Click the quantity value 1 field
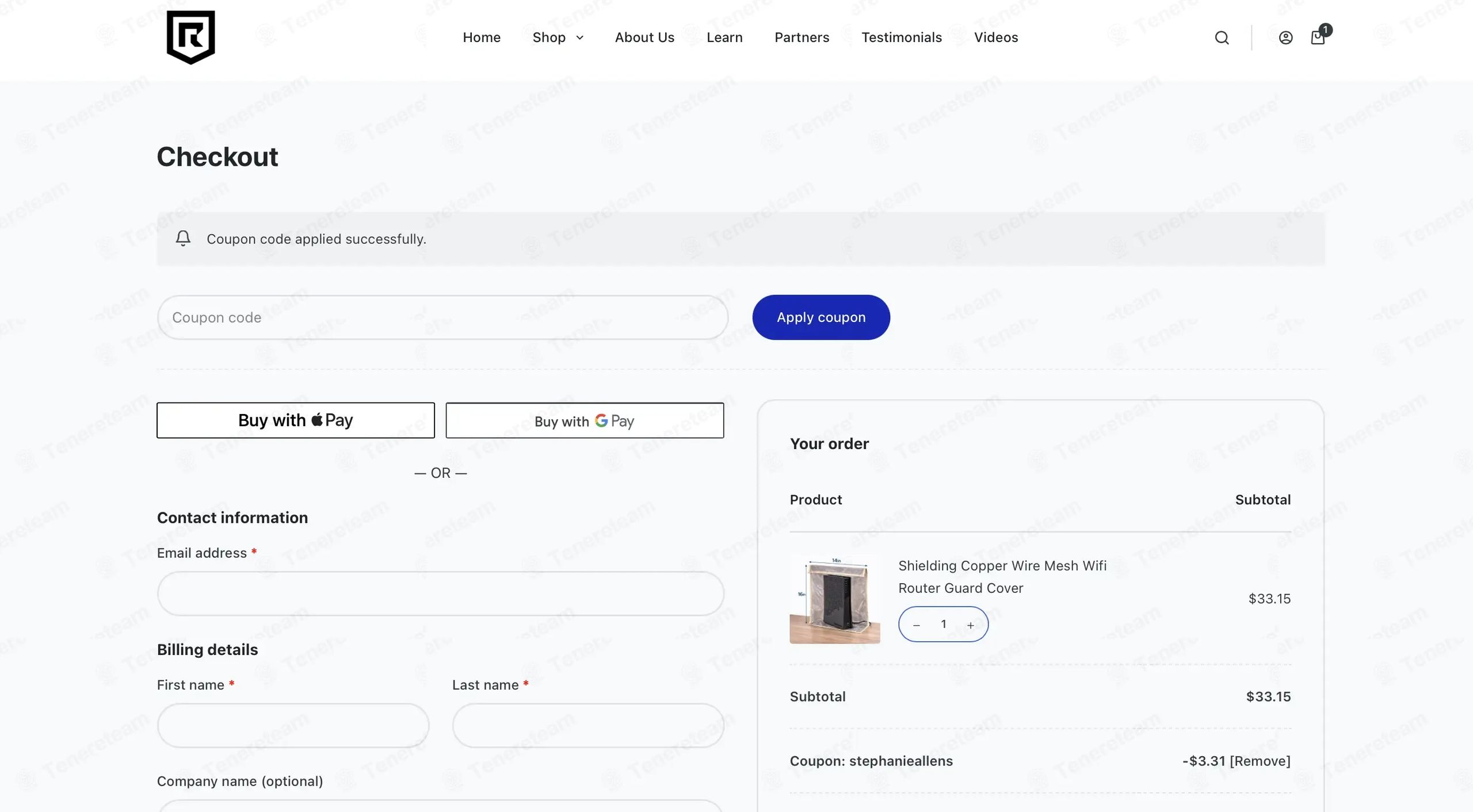Viewport: 1473px width, 812px height. coord(944,625)
